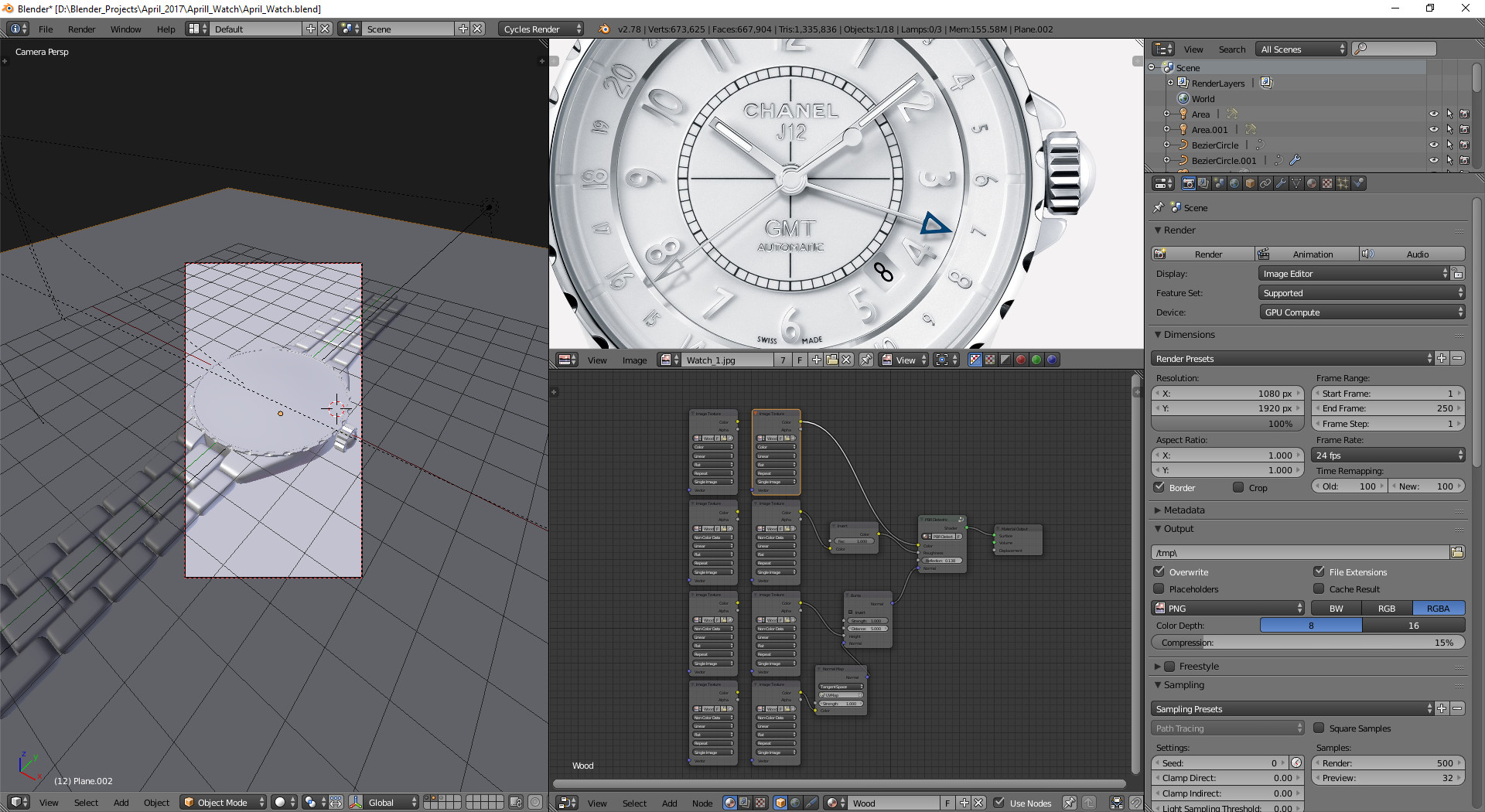Image resolution: width=1485 pixels, height=812 pixels.
Task: Open the Scene properties tab icon
Action: click(1220, 183)
